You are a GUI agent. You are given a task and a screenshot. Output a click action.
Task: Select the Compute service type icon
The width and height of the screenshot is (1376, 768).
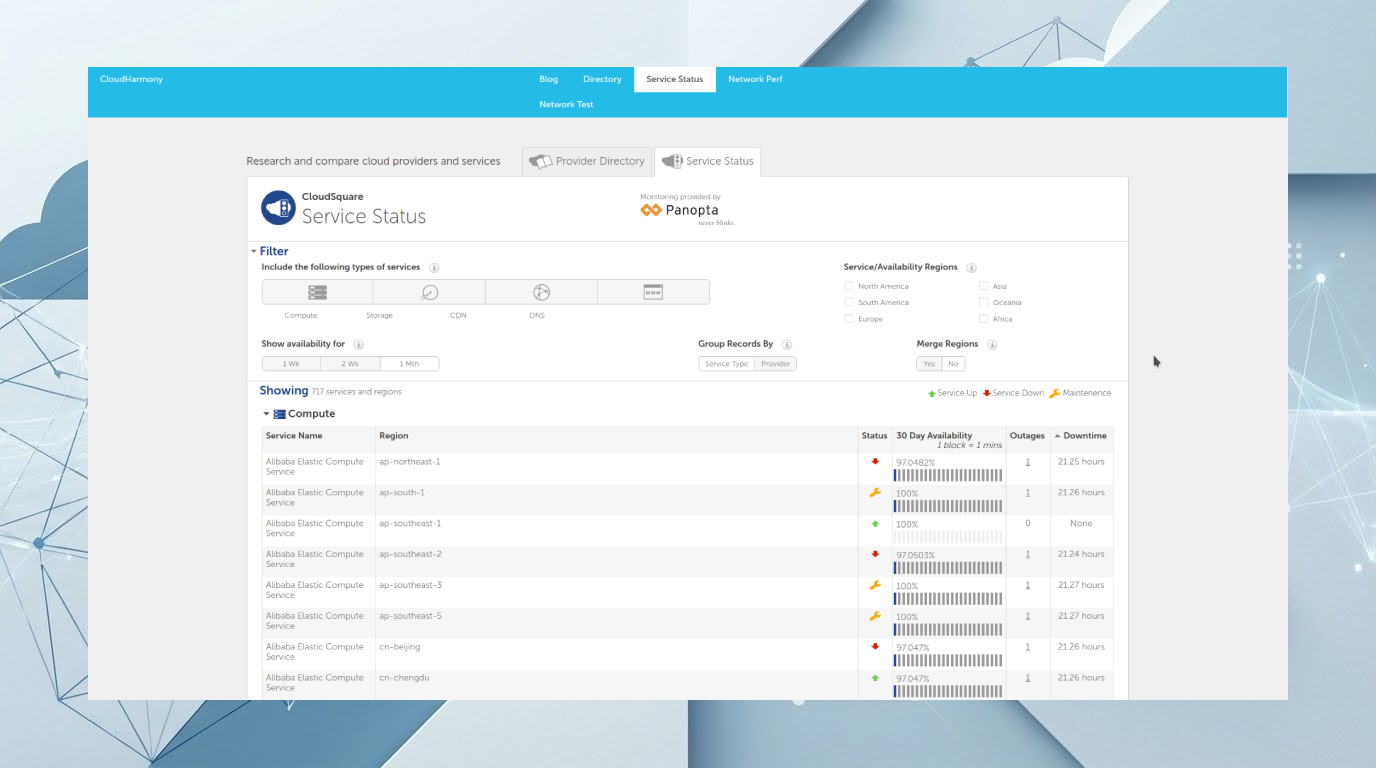click(316, 291)
